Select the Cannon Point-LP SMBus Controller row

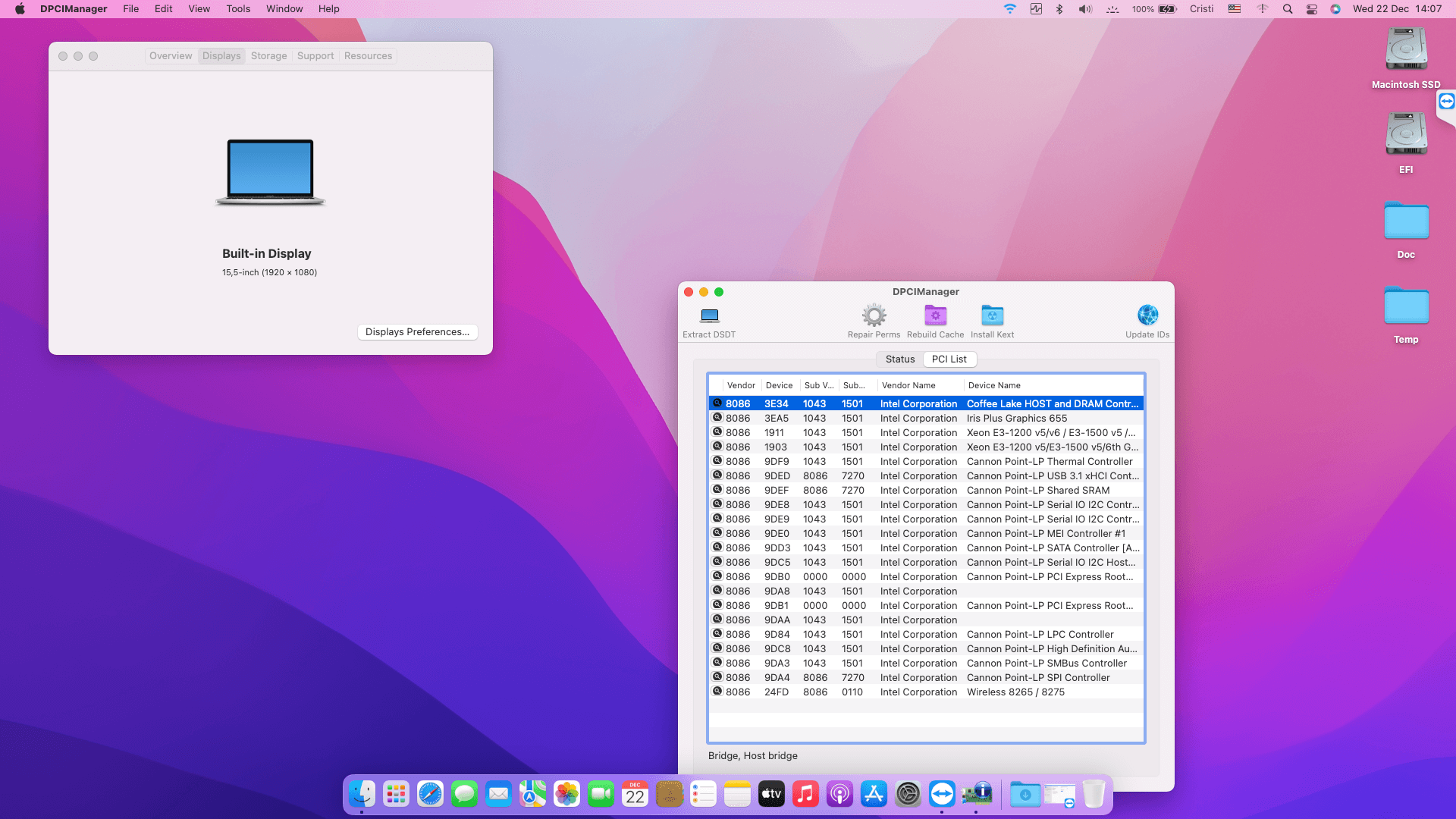coord(926,663)
